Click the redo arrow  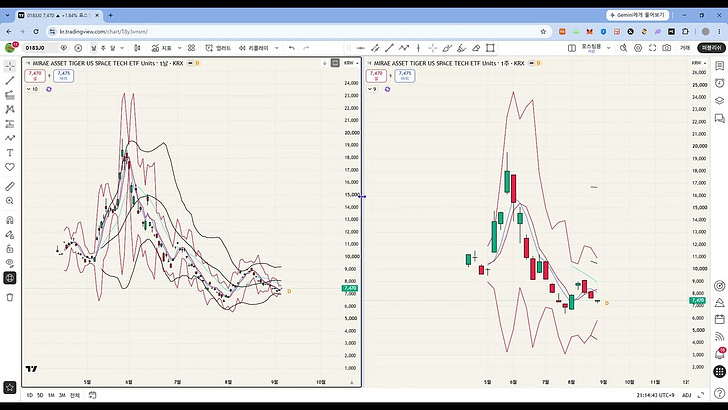coord(306,48)
